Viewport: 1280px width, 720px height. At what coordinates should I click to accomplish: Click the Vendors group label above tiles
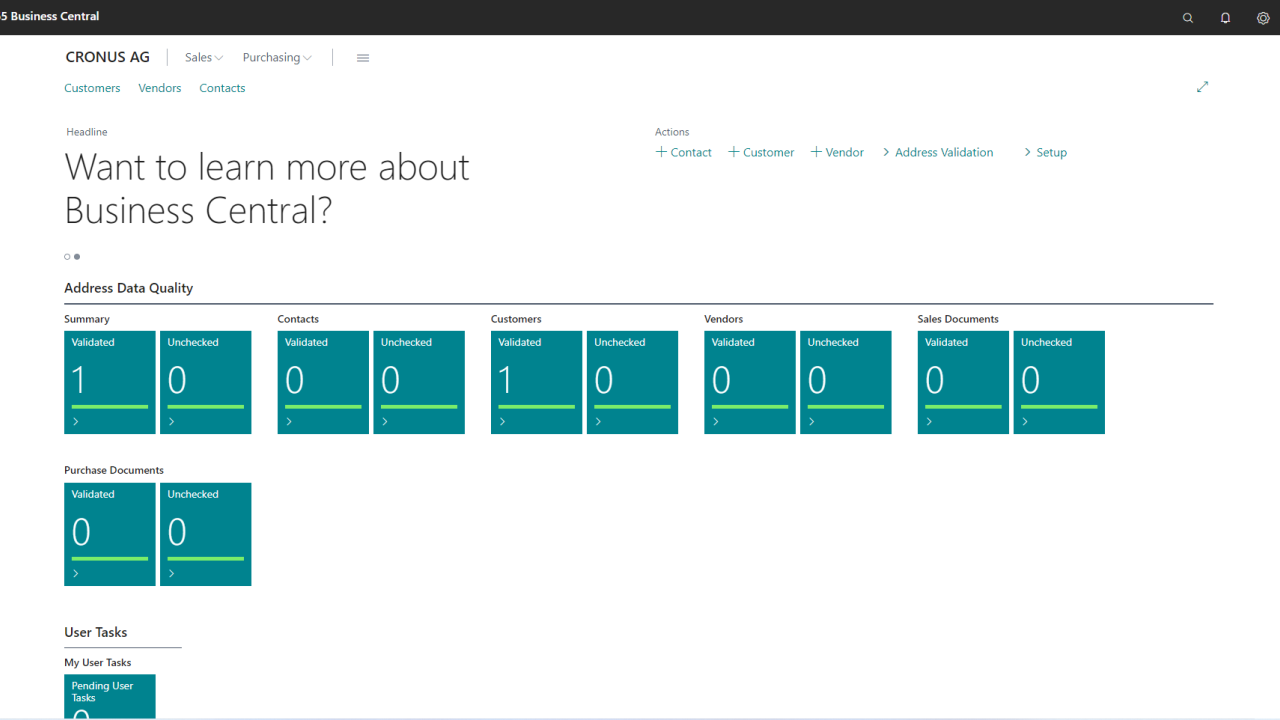724,319
